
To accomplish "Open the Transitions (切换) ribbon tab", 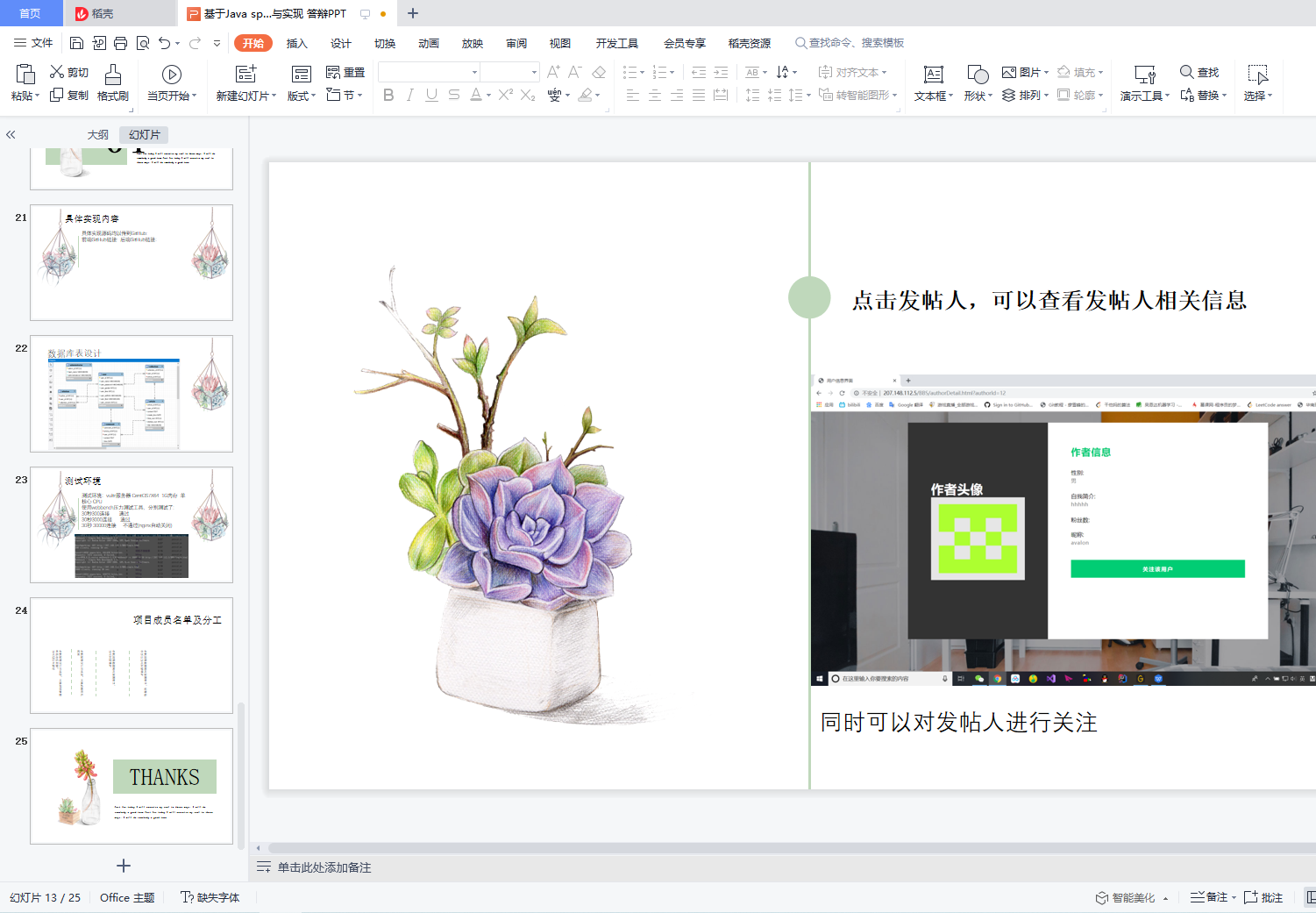I will 385,43.
